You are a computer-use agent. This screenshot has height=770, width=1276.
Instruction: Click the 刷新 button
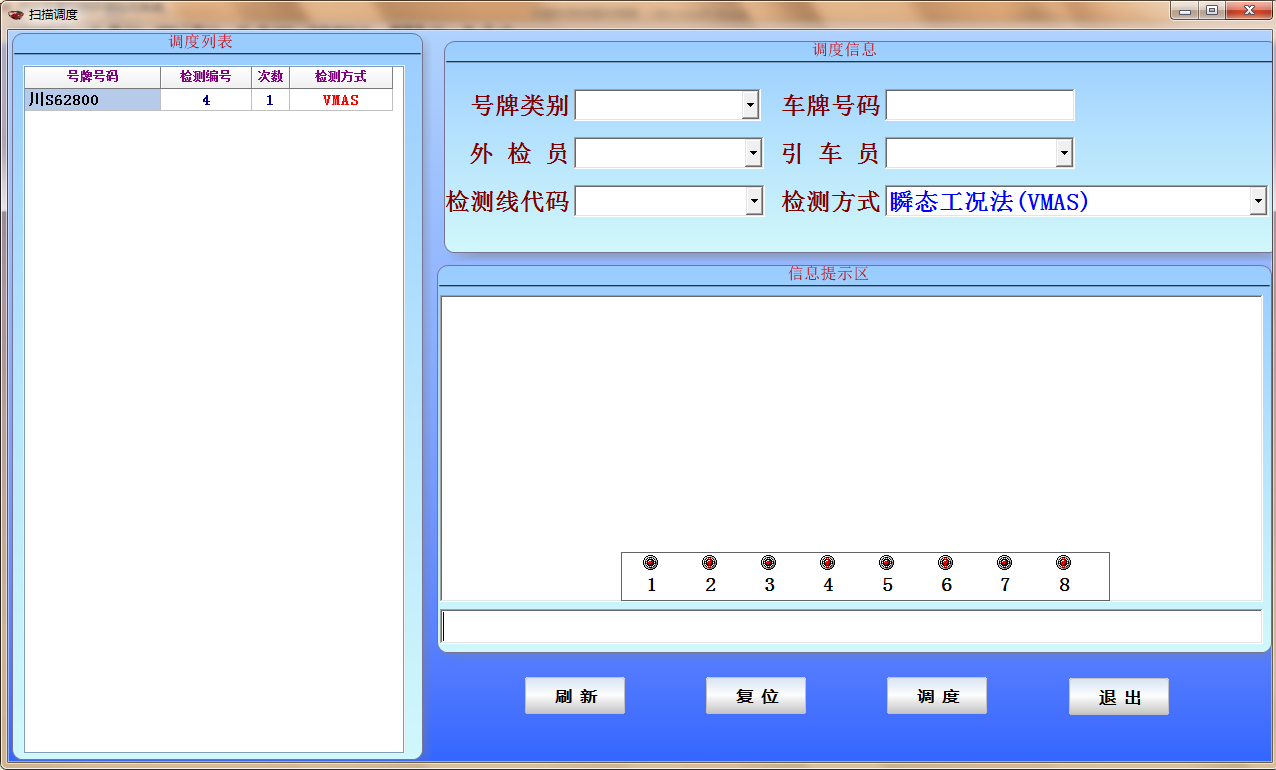(x=575, y=696)
